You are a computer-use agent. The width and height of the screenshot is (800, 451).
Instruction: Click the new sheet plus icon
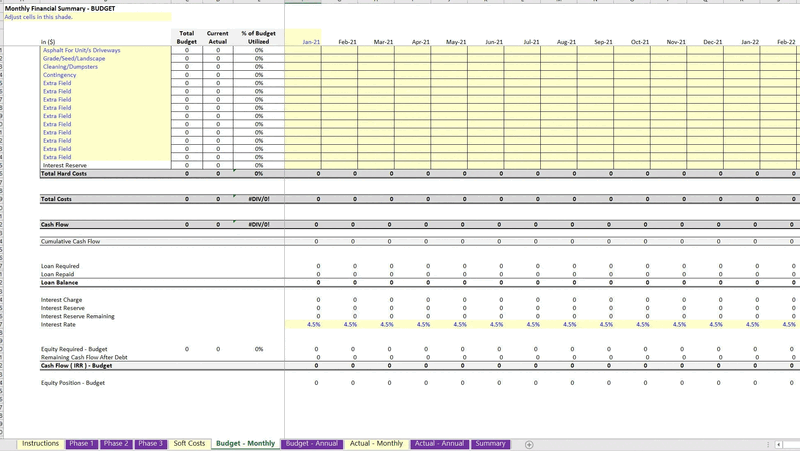pos(529,444)
